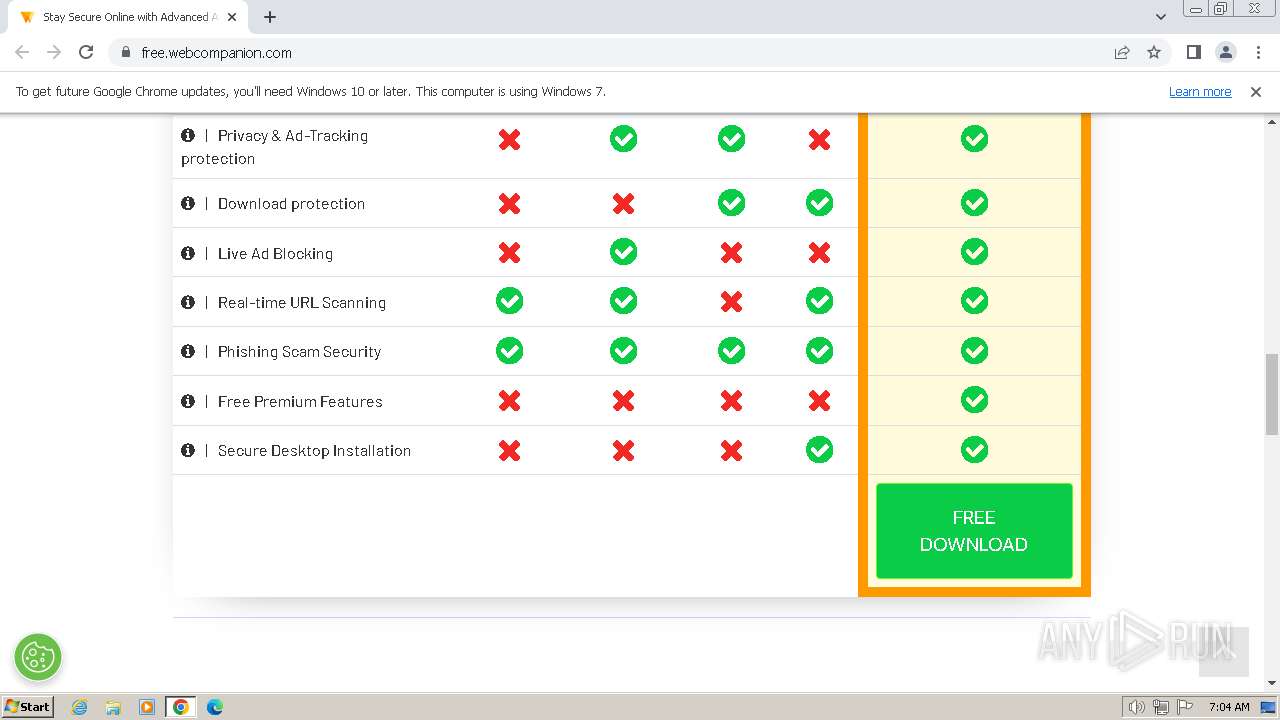
Task: Expand the tab search dropdown
Action: [1160, 17]
